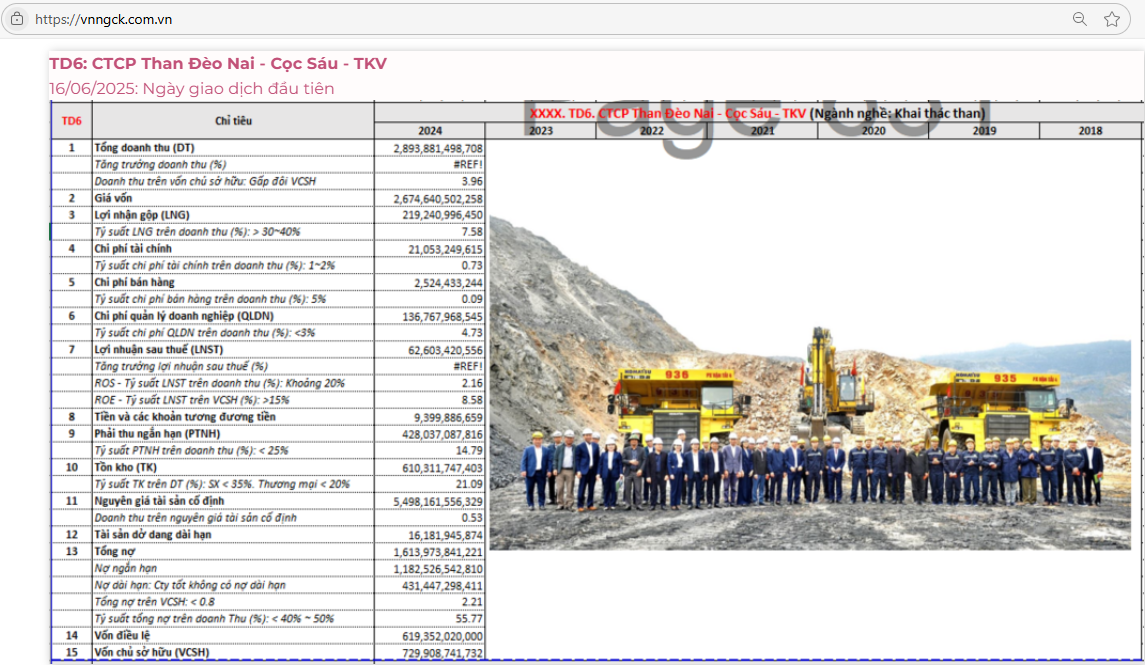
Task: Click the mining site group photo
Action: coord(810,383)
